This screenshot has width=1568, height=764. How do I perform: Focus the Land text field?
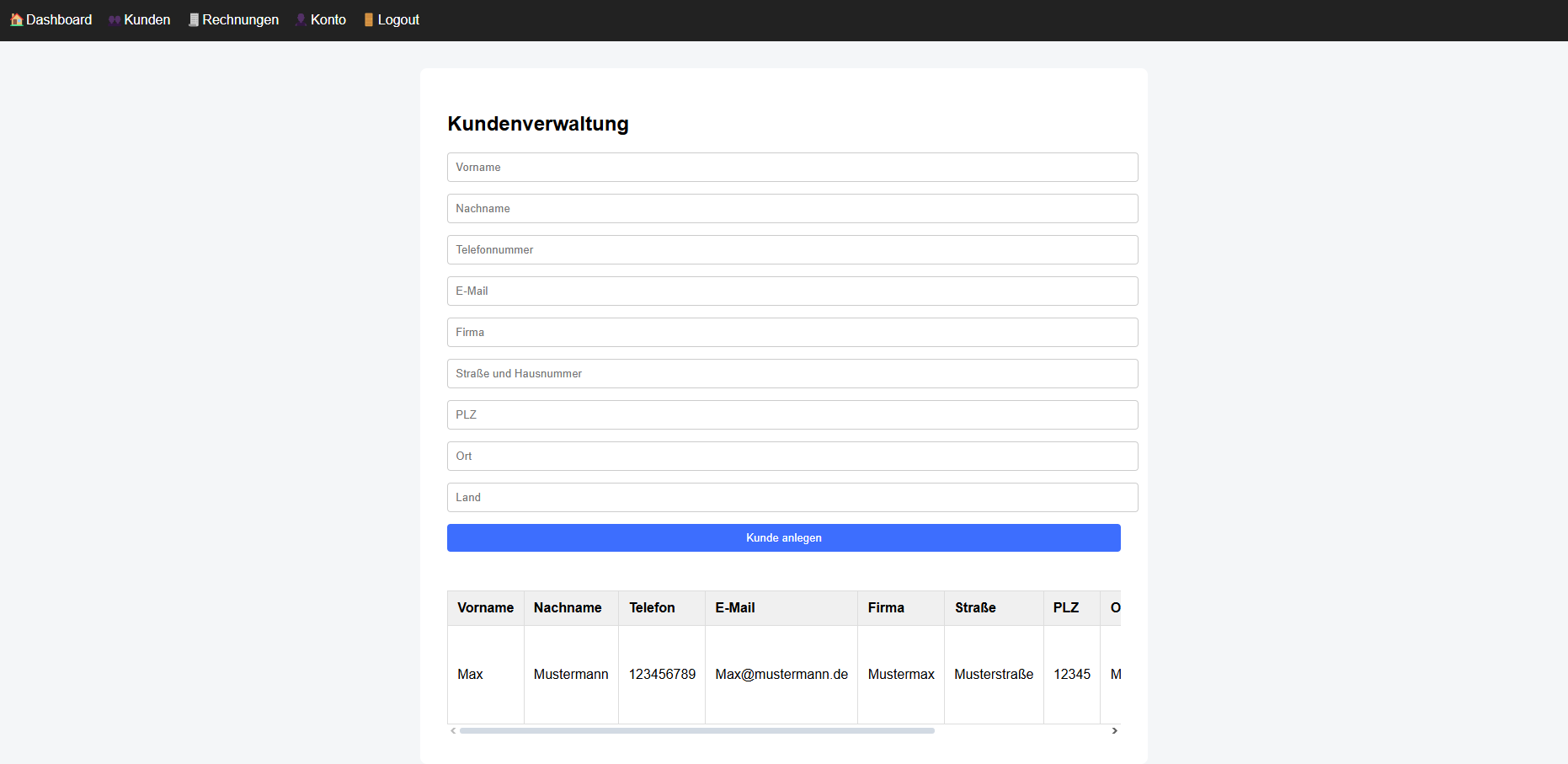pos(792,497)
